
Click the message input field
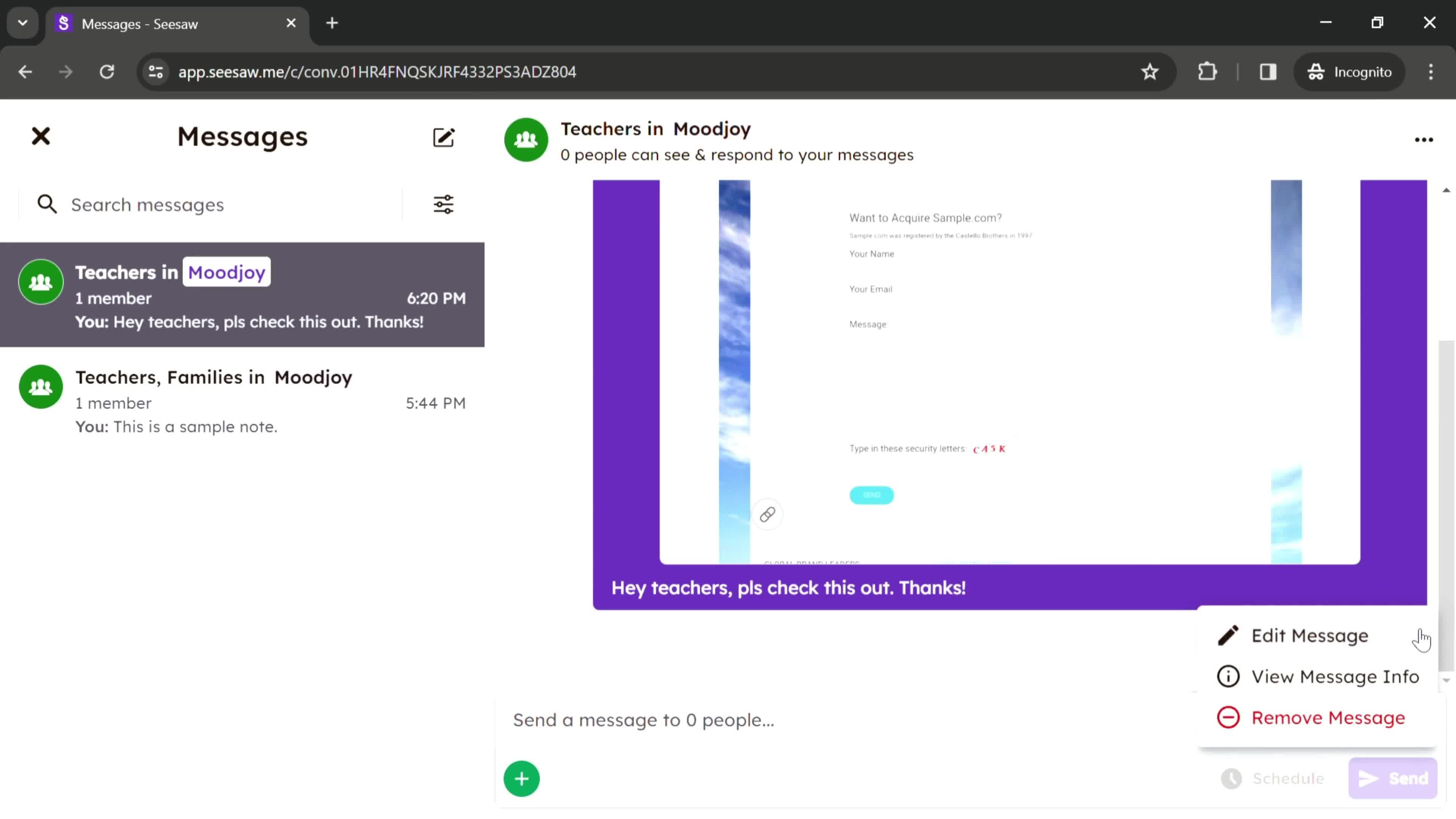tap(644, 719)
